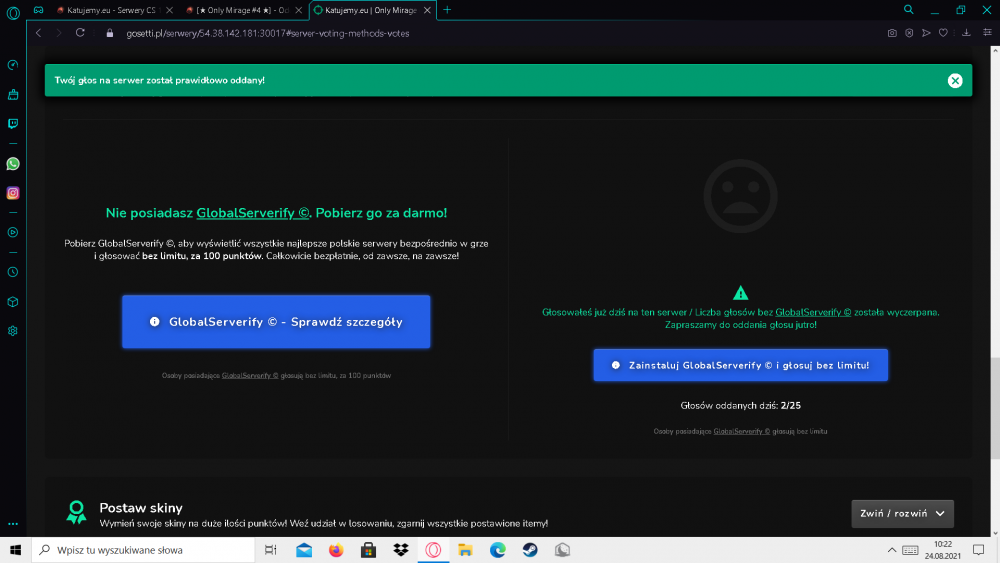This screenshot has width=1000, height=563.
Task: Open the player icon in the sidebar
Action: (x=13, y=233)
